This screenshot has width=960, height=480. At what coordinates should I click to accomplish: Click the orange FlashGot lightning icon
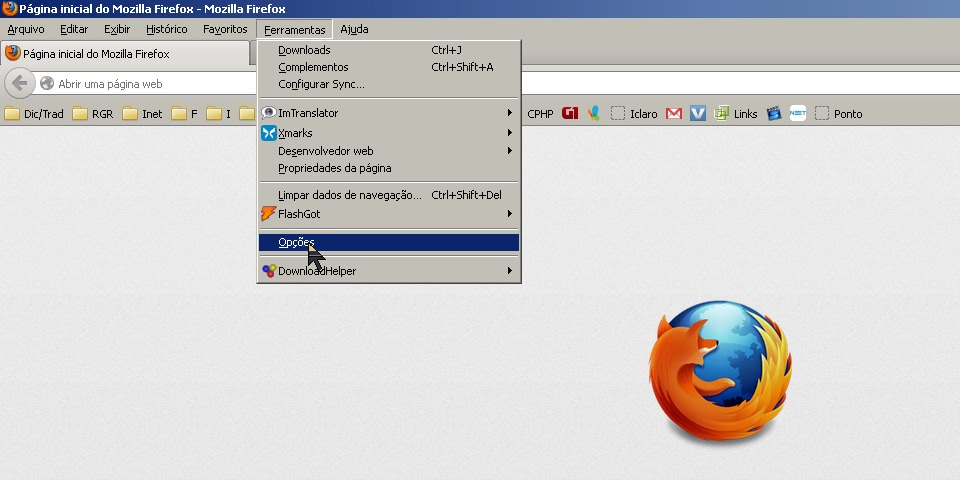(x=268, y=214)
